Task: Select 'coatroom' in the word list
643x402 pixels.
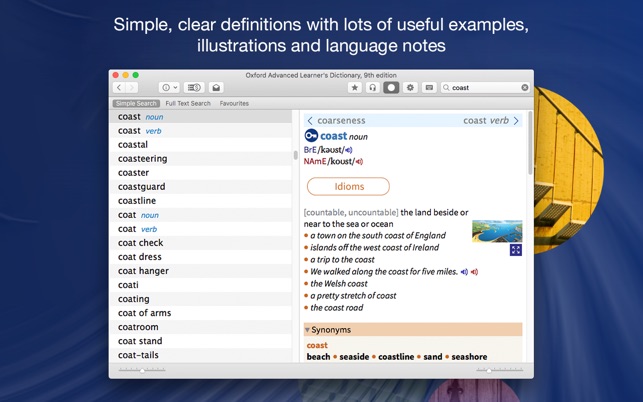Action: [x=201, y=327]
